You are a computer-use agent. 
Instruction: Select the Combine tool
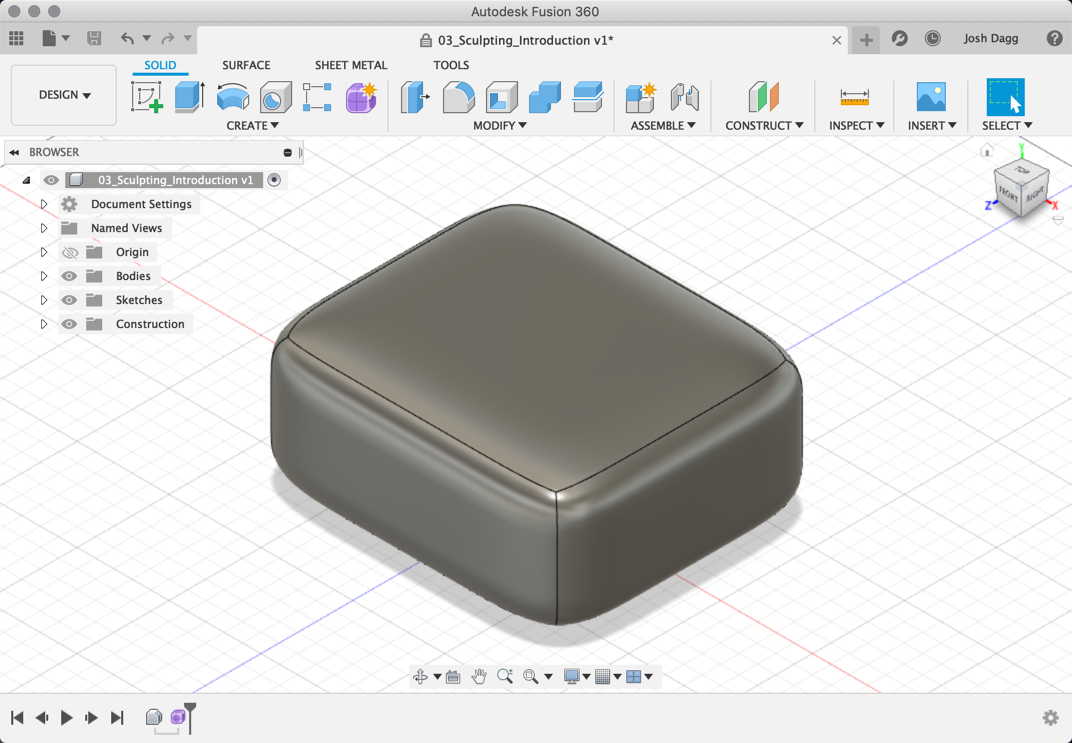point(545,96)
